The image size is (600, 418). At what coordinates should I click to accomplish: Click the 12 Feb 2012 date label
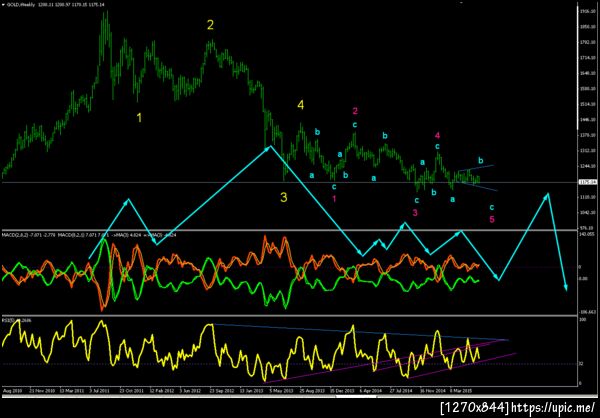pyautogui.click(x=160, y=391)
